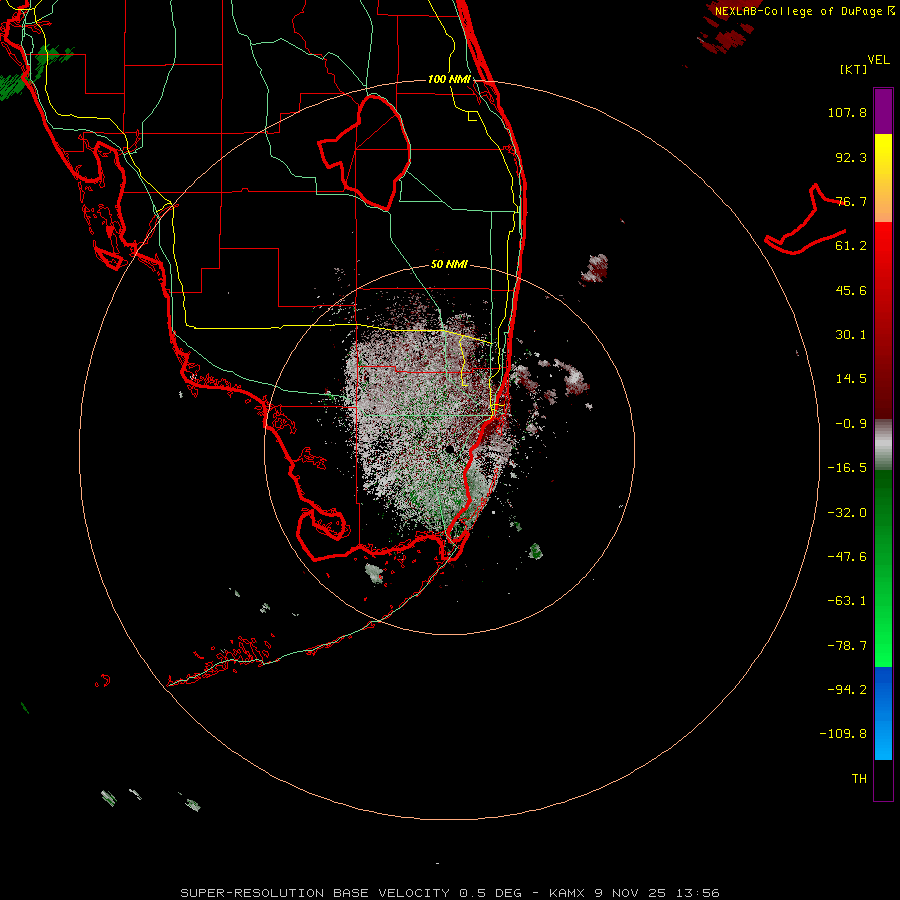Image resolution: width=900 pixels, height=900 pixels.
Task: Select the -94.2 velocity scale value
Action: [847, 690]
